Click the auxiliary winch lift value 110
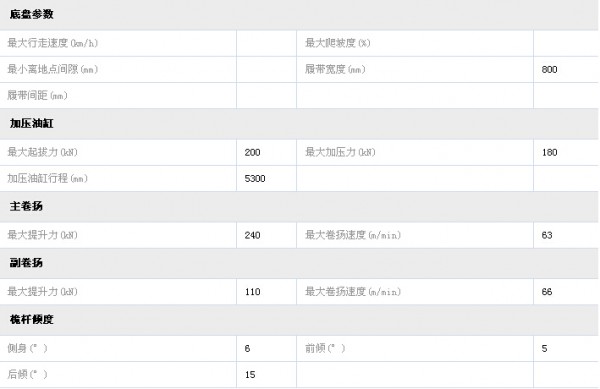This screenshot has height=389, width=600. pos(253,292)
